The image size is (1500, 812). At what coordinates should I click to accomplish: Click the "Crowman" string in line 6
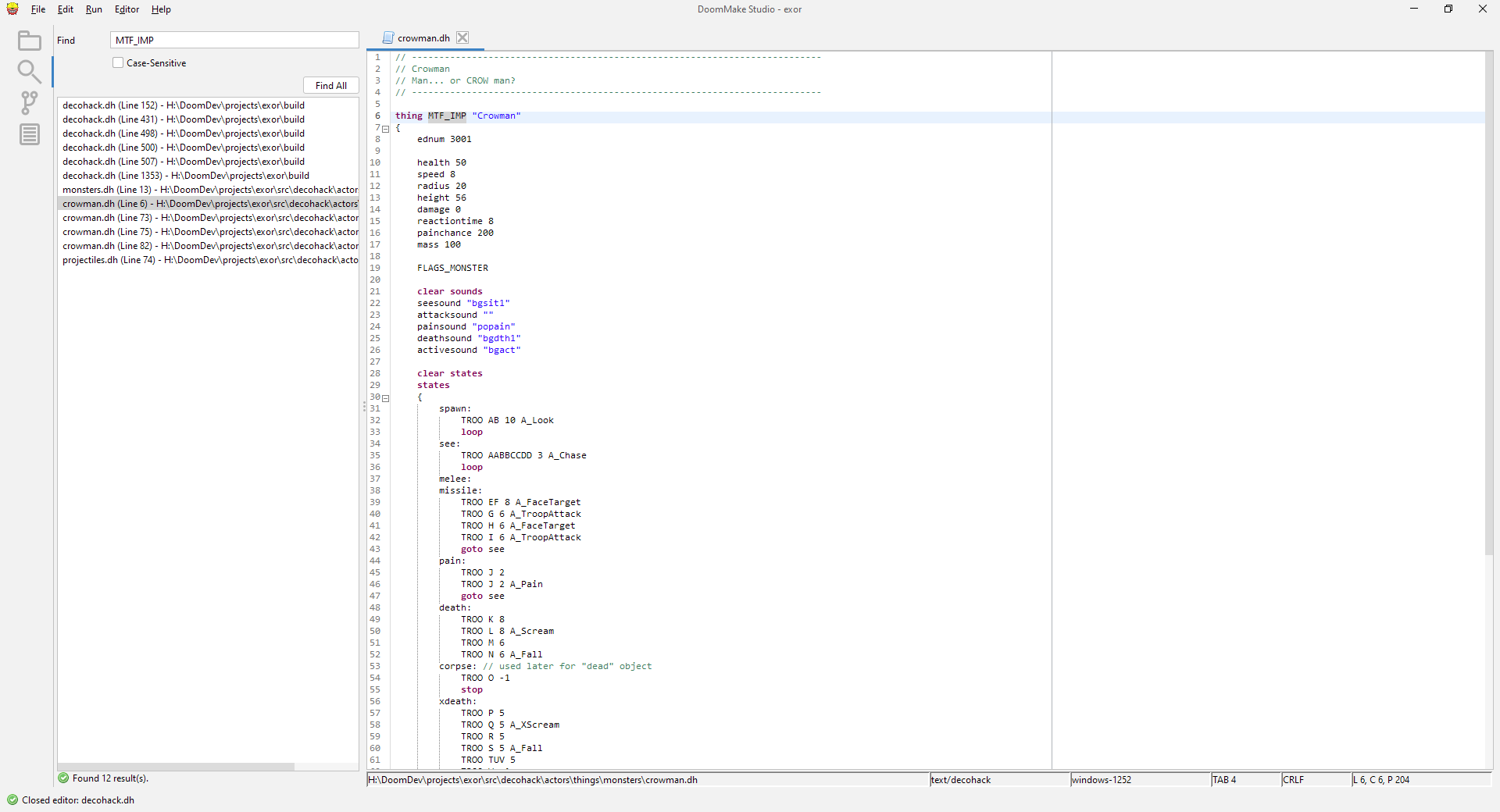496,116
